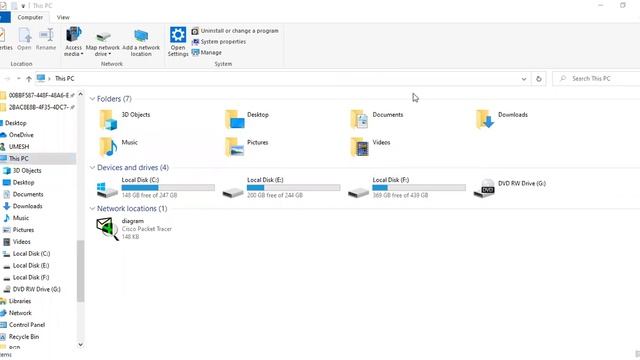The height and width of the screenshot is (360, 640).
Task: Open Map network drive dropdown
Action: pos(103,42)
